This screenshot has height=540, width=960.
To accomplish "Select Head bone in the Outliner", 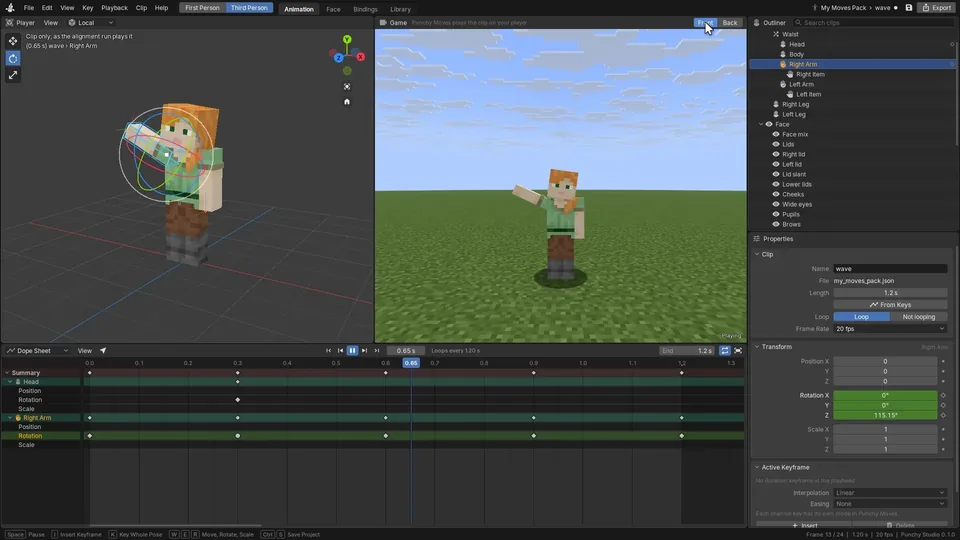I will (x=797, y=44).
